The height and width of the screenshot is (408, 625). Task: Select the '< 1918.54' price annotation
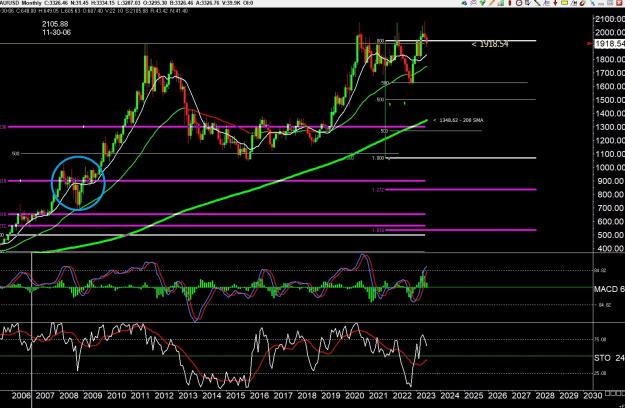[x=490, y=44]
